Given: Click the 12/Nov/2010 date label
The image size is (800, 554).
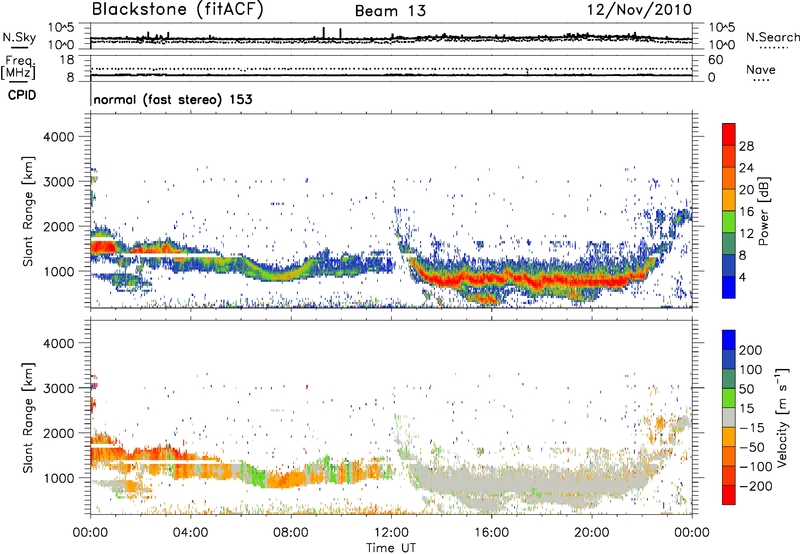Looking at the screenshot, I should click(x=640, y=10).
